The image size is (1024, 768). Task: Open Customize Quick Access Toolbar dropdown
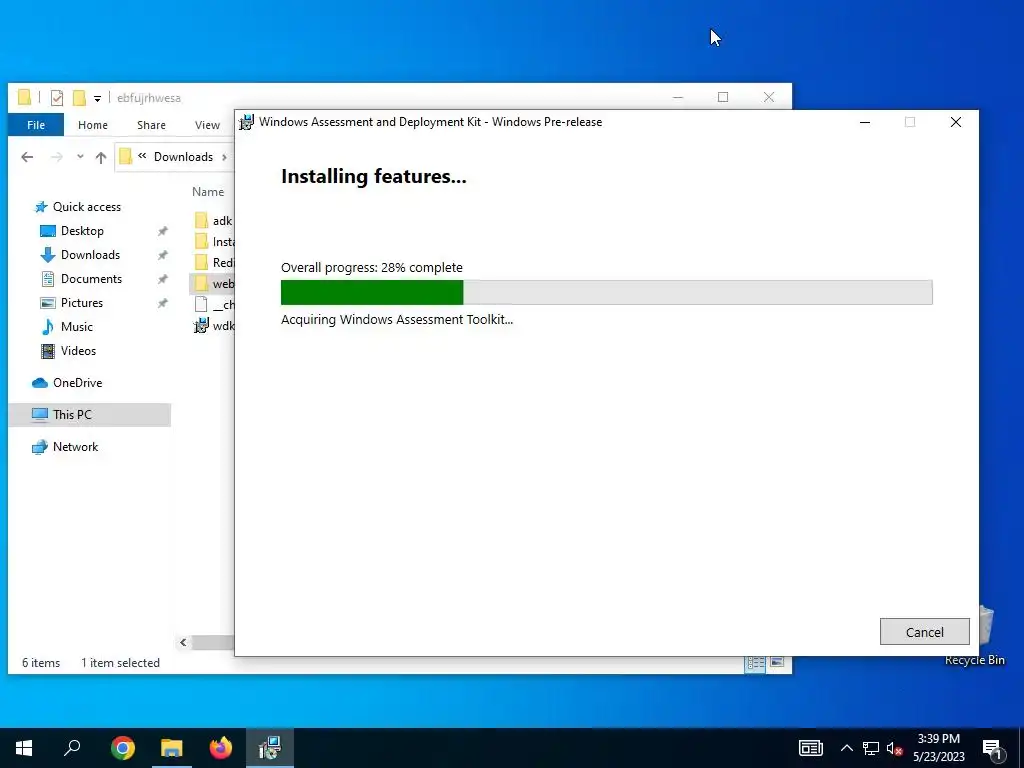[x=97, y=99]
